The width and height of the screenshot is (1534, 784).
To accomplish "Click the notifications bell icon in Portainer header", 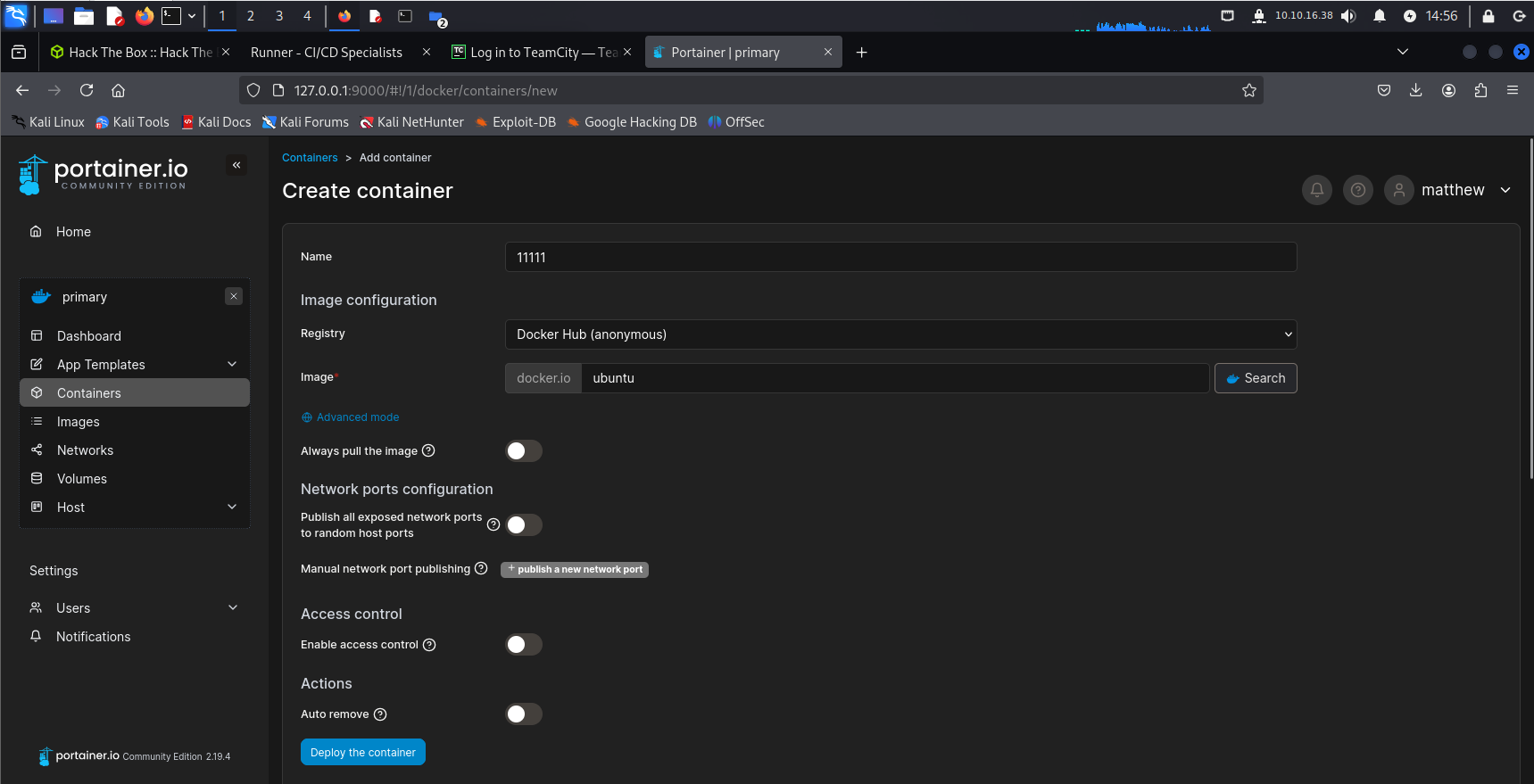I will pyautogui.click(x=1316, y=190).
